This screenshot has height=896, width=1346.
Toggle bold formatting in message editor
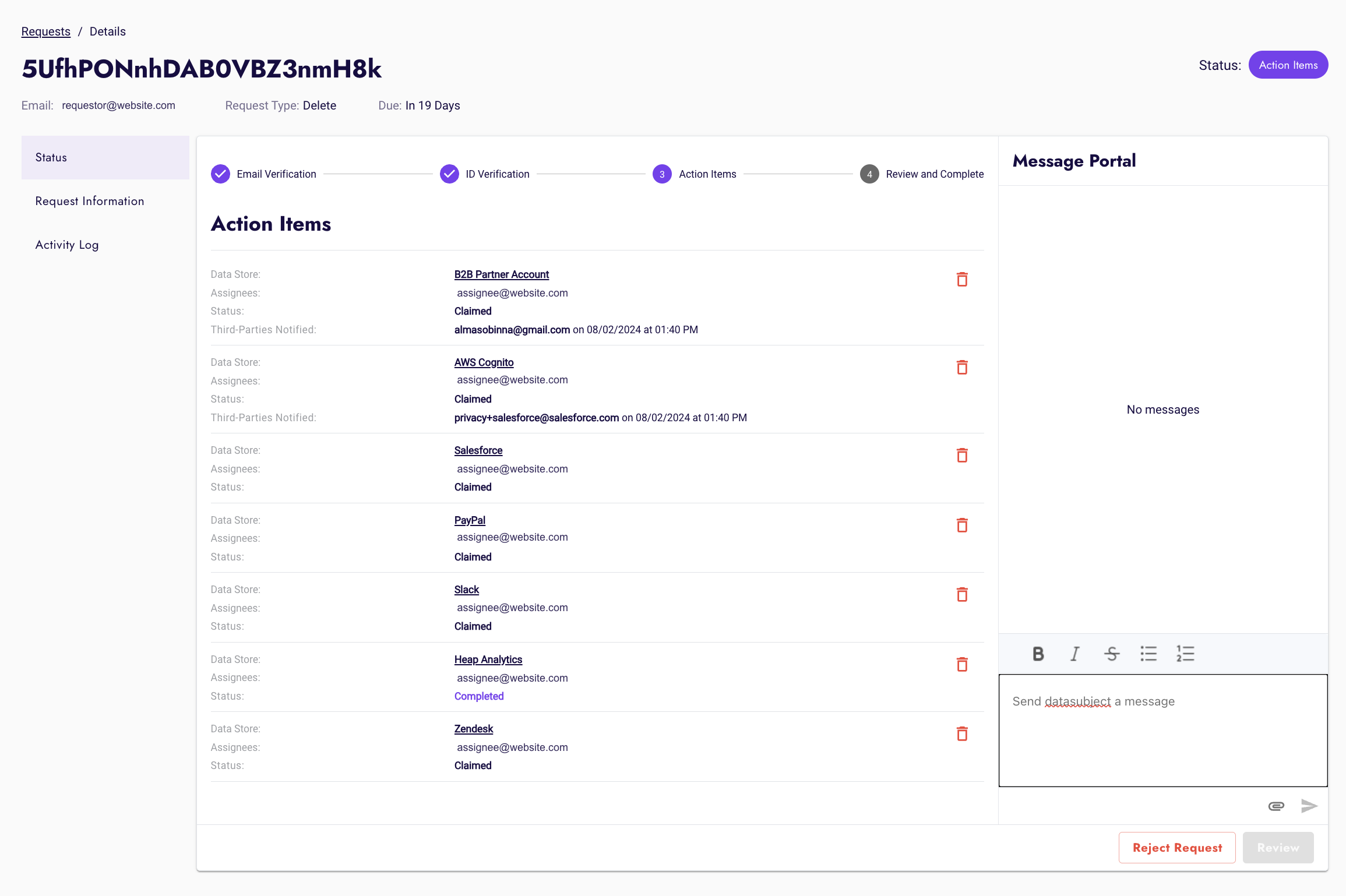(1038, 654)
